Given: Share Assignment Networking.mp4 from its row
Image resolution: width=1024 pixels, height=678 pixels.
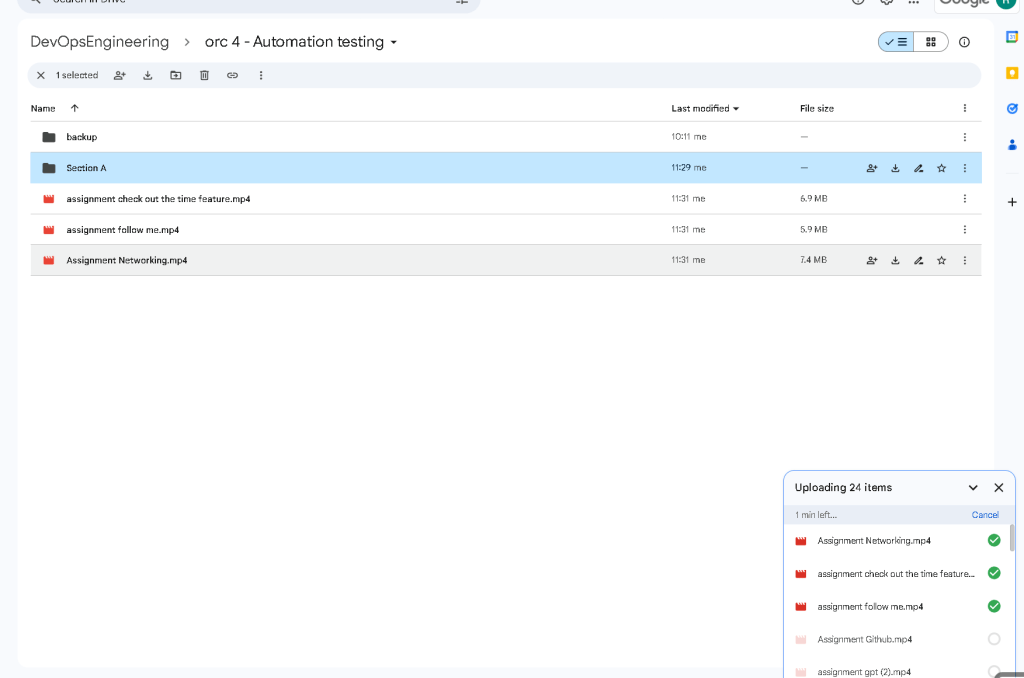Looking at the screenshot, I should (x=872, y=261).
